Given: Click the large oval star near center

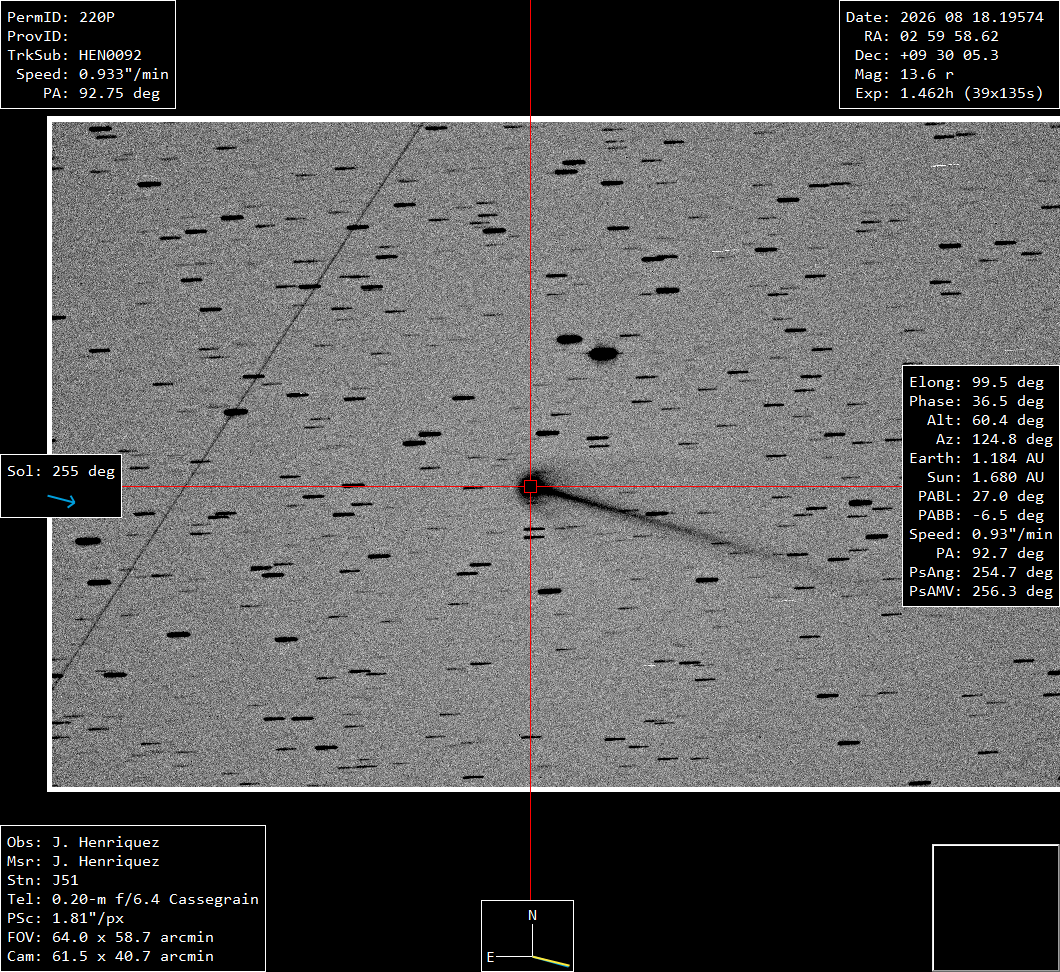Looking at the screenshot, I should coord(602,354).
